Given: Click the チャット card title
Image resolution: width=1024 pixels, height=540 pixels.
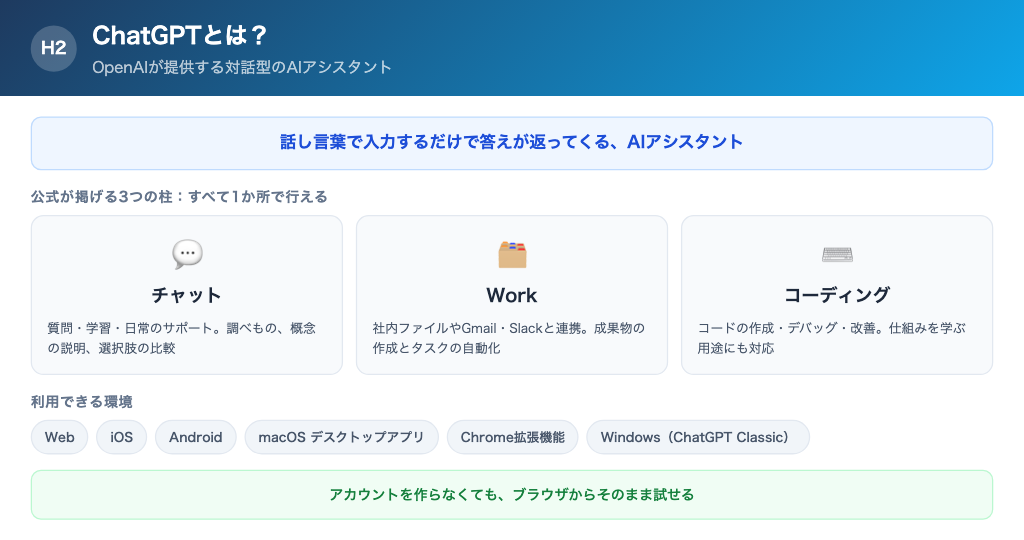Looking at the screenshot, I should pos(187,295).
